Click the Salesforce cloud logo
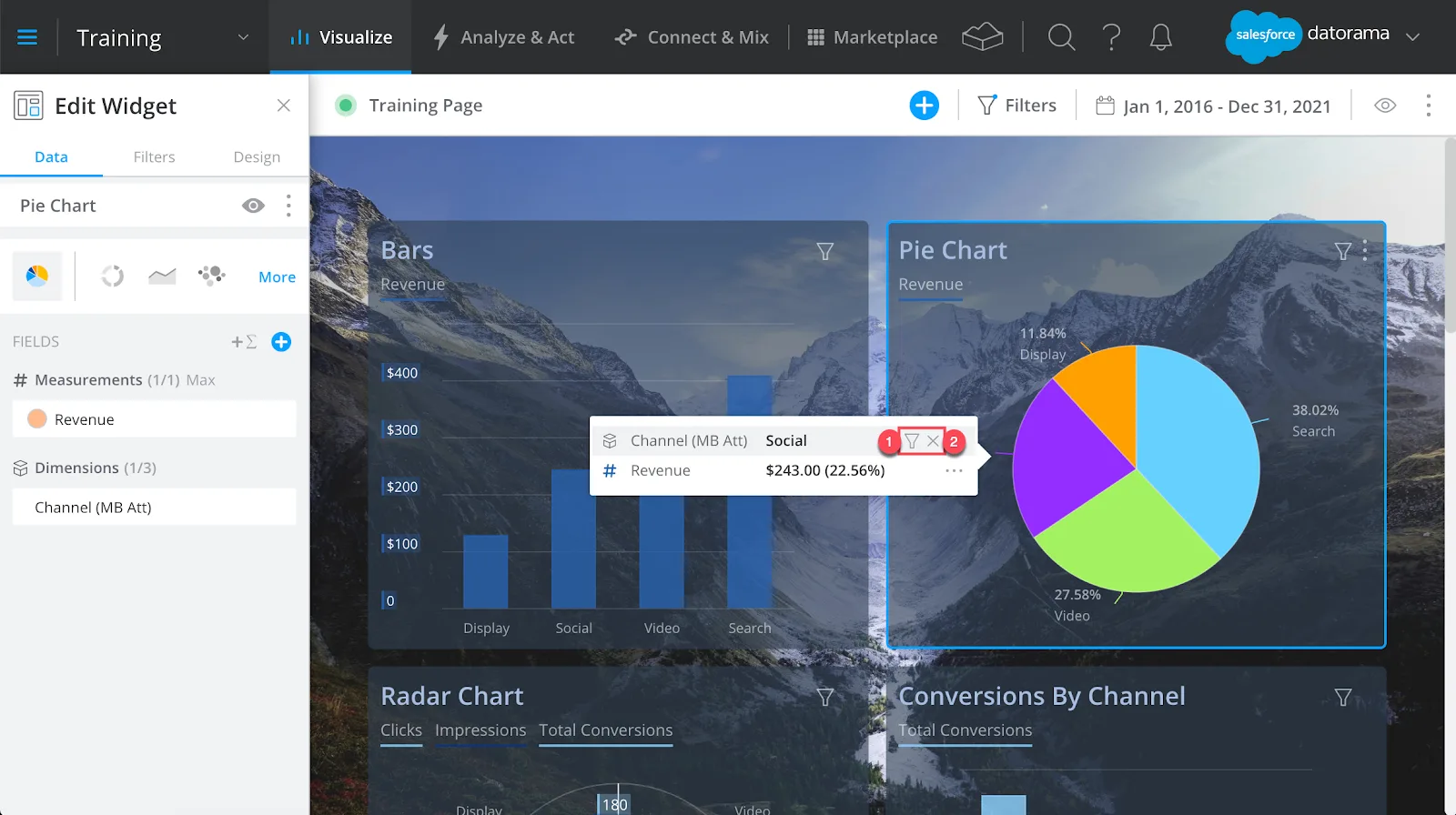The height and width of the screenshot is (815, 1456). click(1263, 36)
